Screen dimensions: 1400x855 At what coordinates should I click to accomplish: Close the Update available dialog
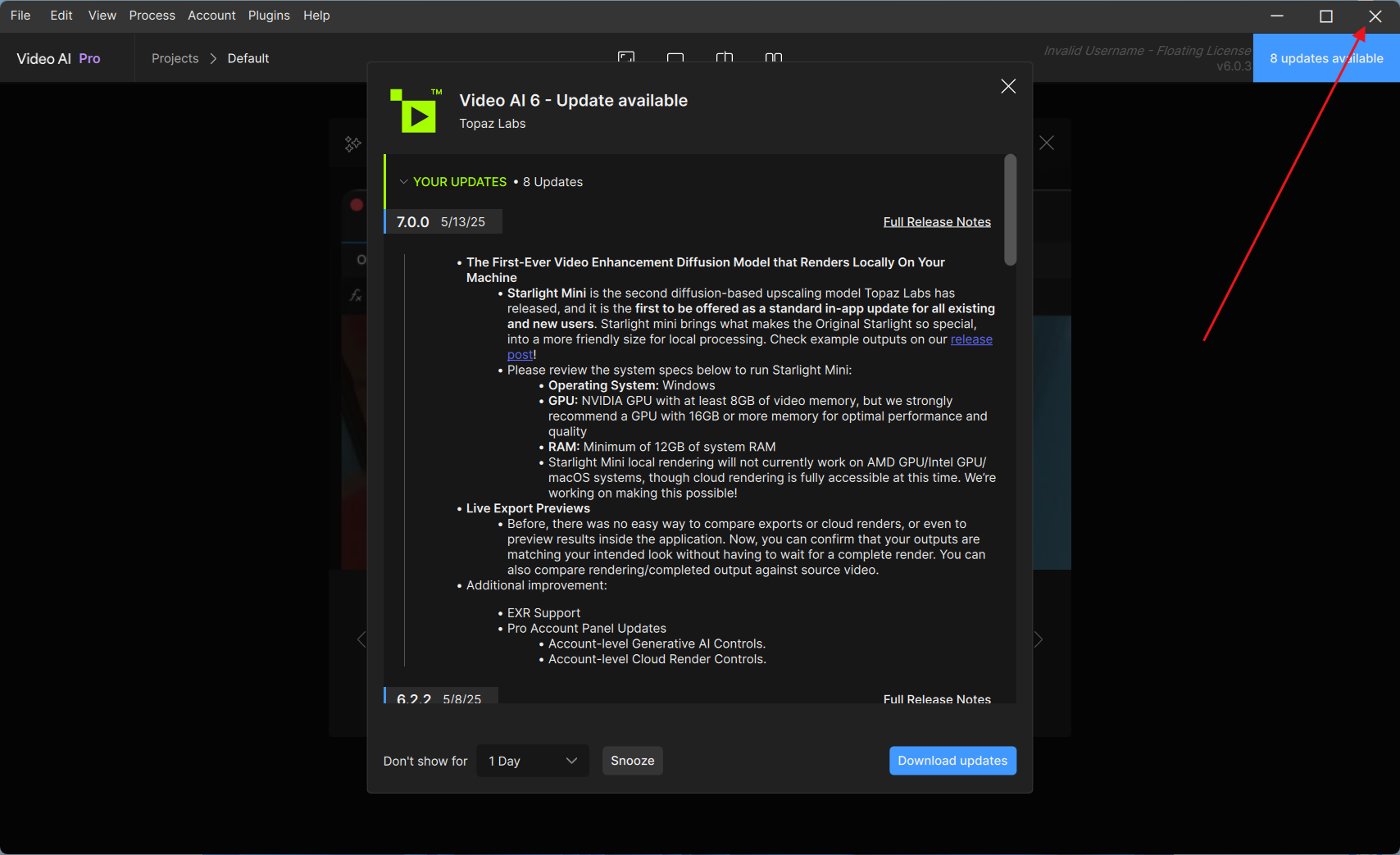tap(1008, 86)
